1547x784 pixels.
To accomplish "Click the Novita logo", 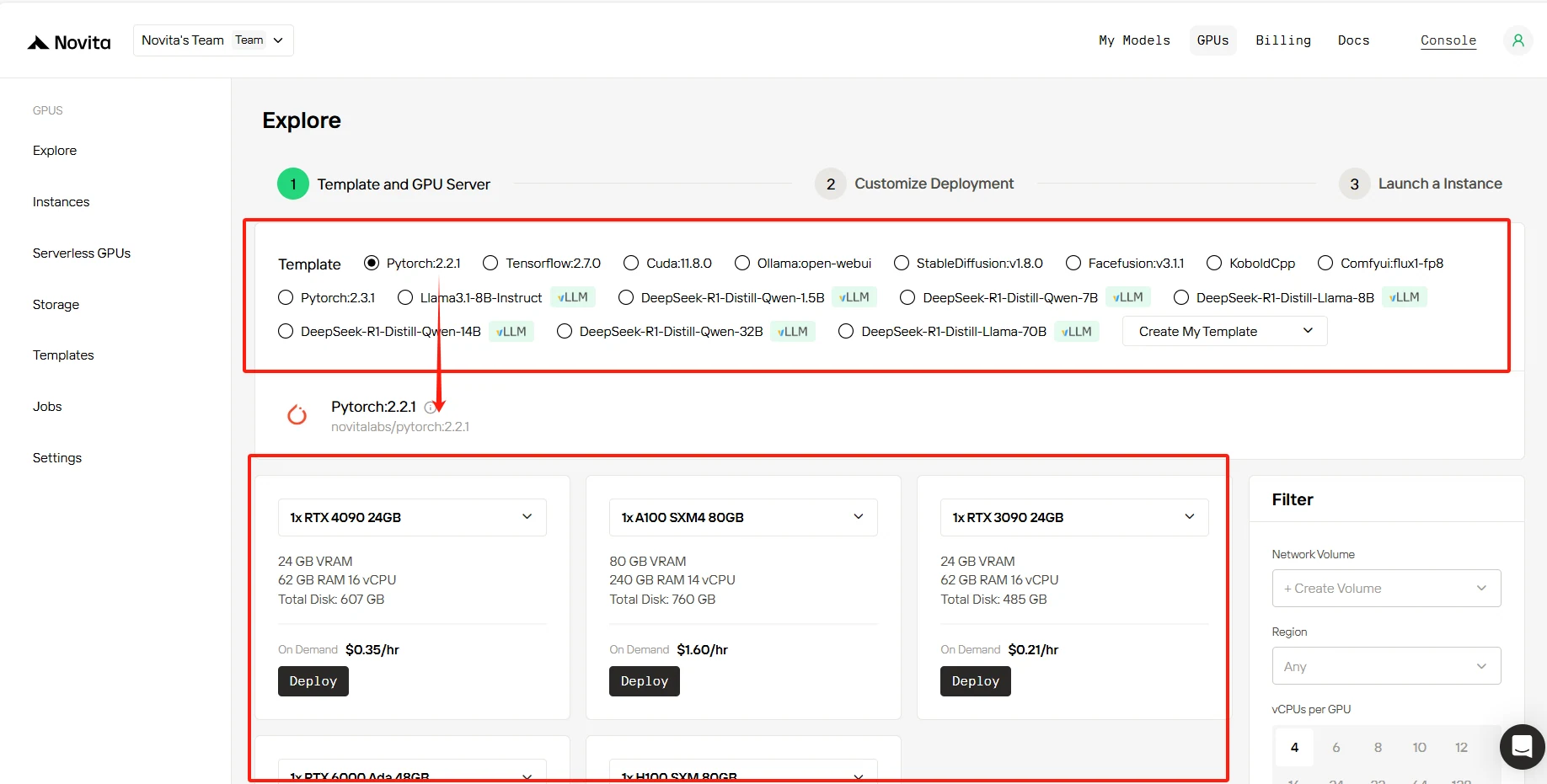I will [x=69, y=42].
